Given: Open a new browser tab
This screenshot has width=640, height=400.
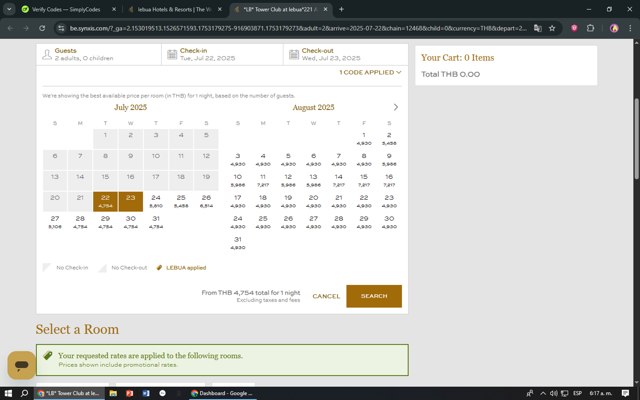Looking at the screenshot, I should pos(341,9).
